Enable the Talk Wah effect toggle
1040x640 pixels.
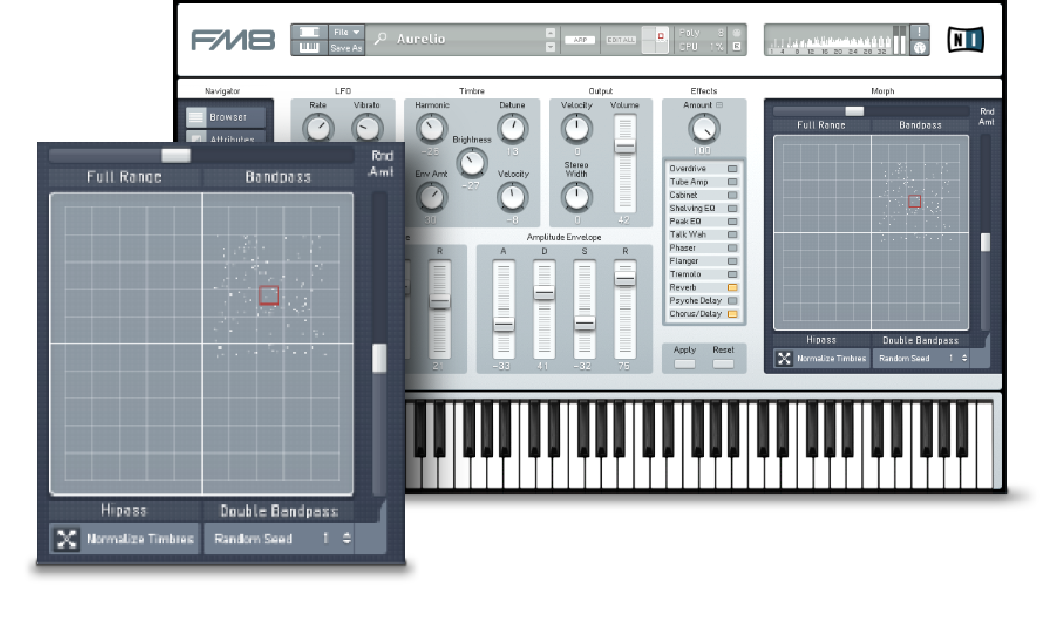pos(732,235)
